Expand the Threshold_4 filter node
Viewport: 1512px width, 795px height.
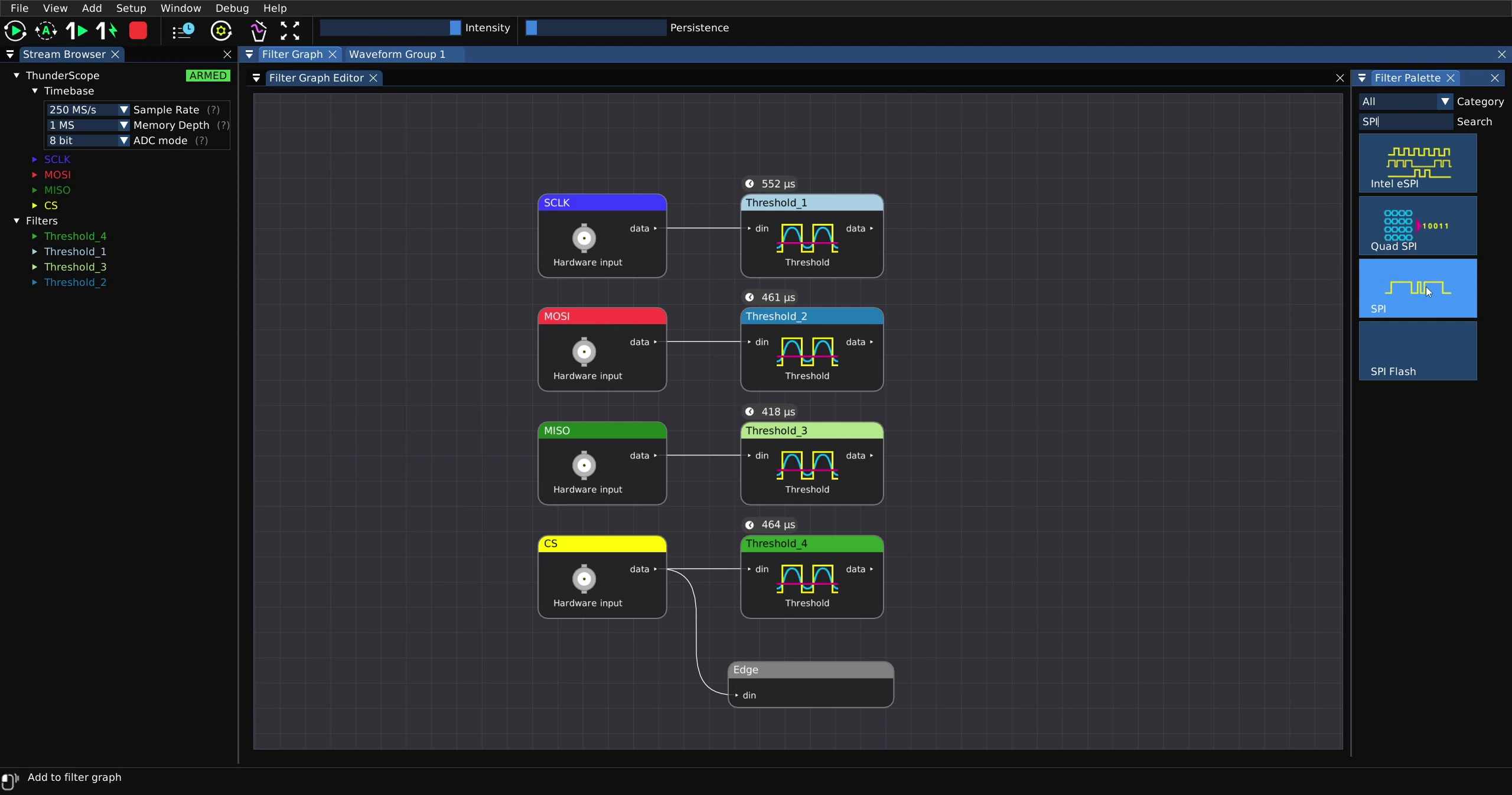tap(35, 236)
